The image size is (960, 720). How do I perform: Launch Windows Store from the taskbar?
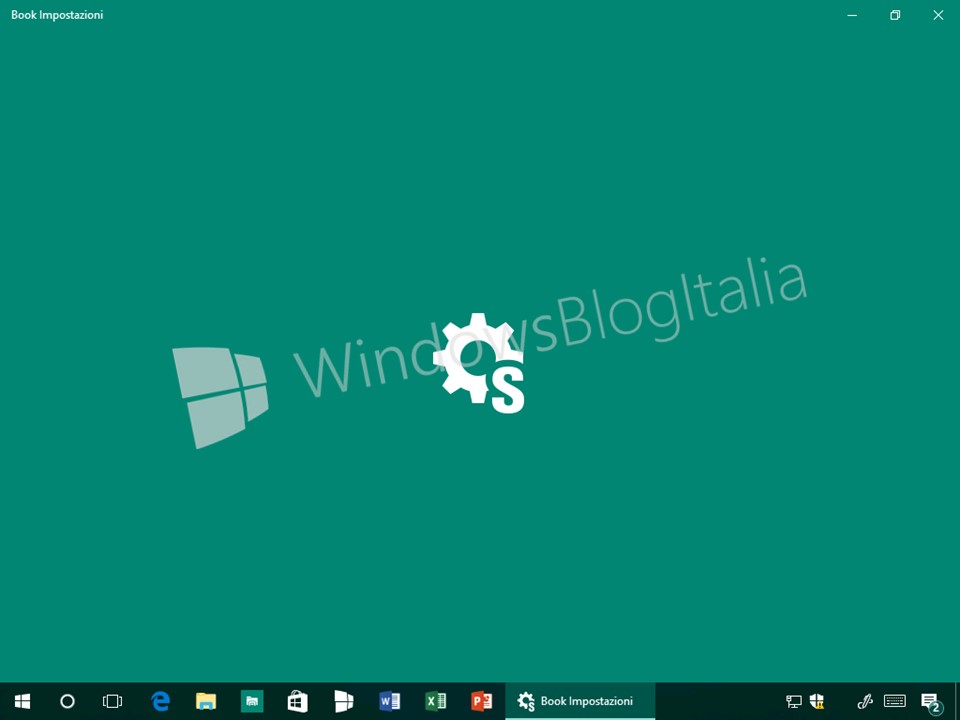298,701
